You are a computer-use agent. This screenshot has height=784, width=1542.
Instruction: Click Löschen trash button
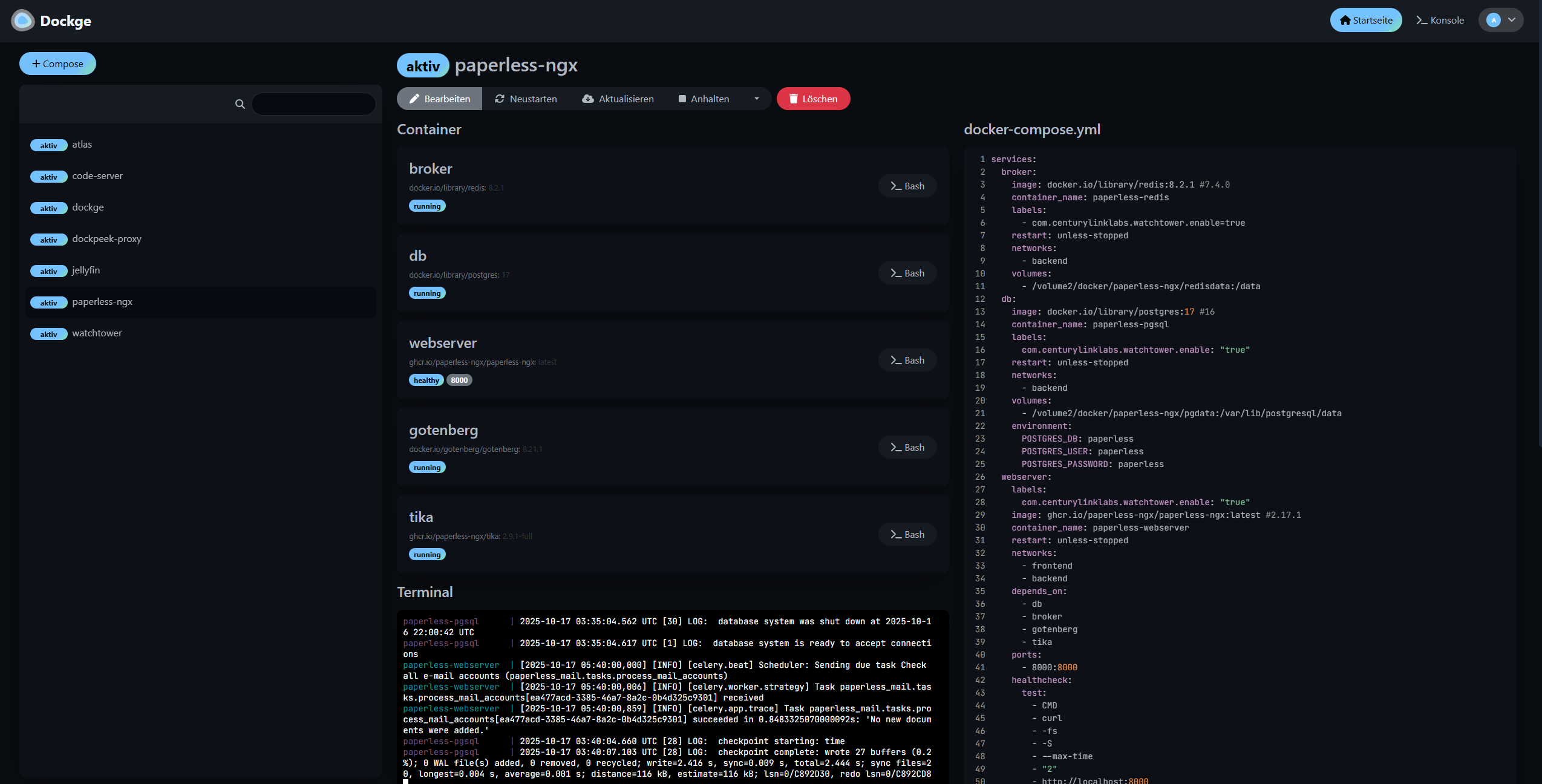[813, 99]
